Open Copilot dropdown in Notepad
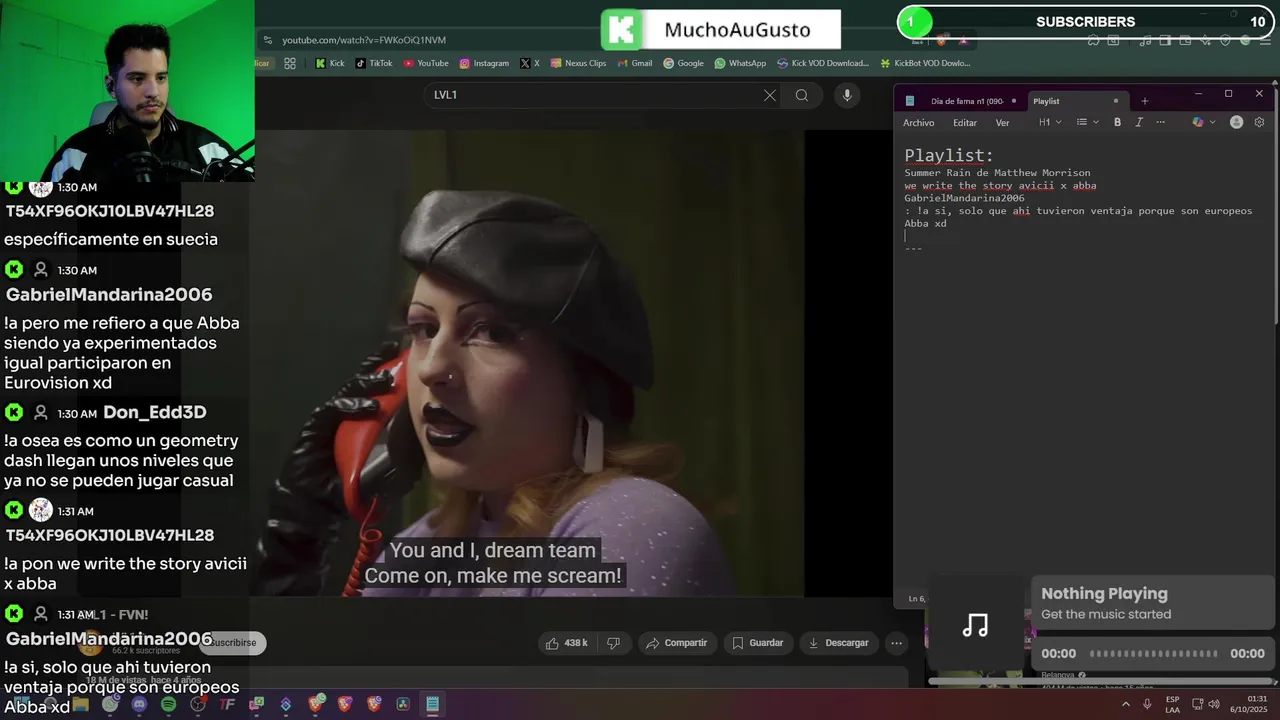The image size is (1280, 720). pos(1204,123)
